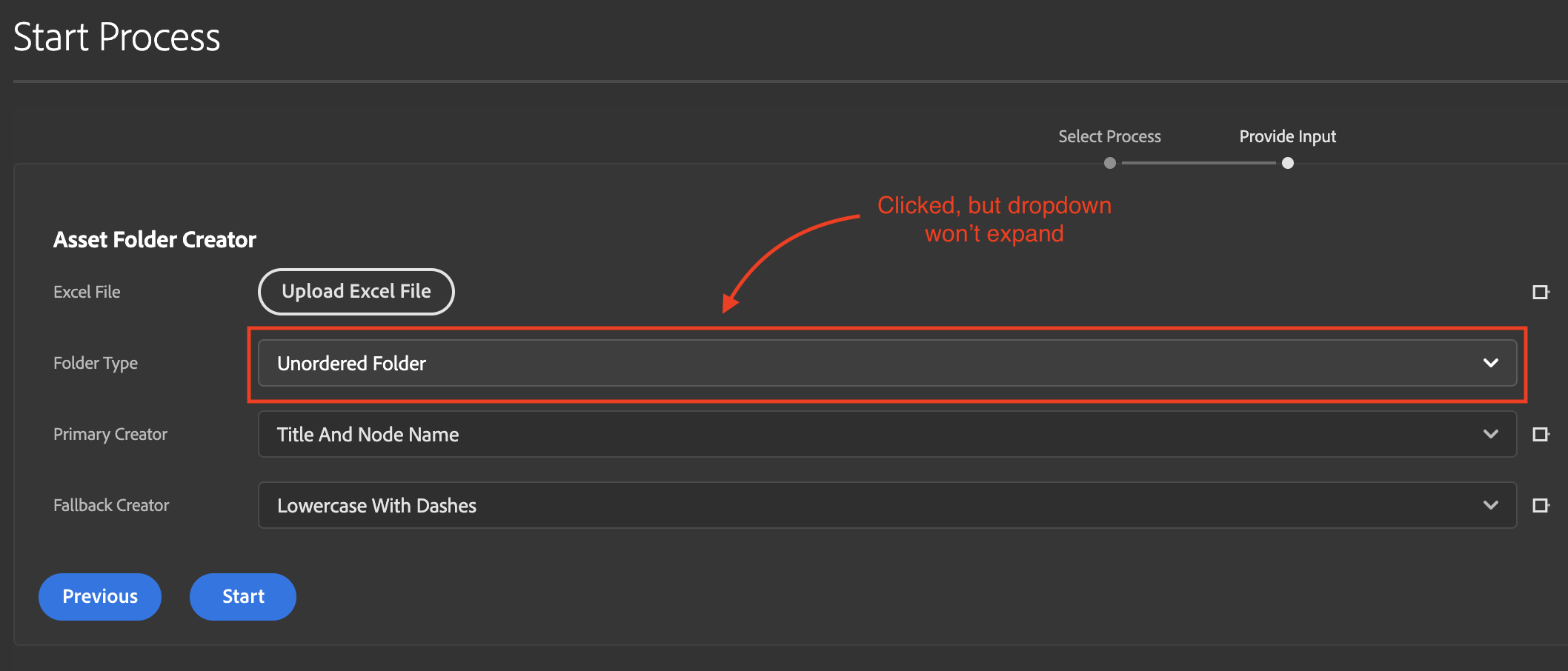Select the Provide Input step indicator dot
1568x671 pixels.
coord(1287,163)
